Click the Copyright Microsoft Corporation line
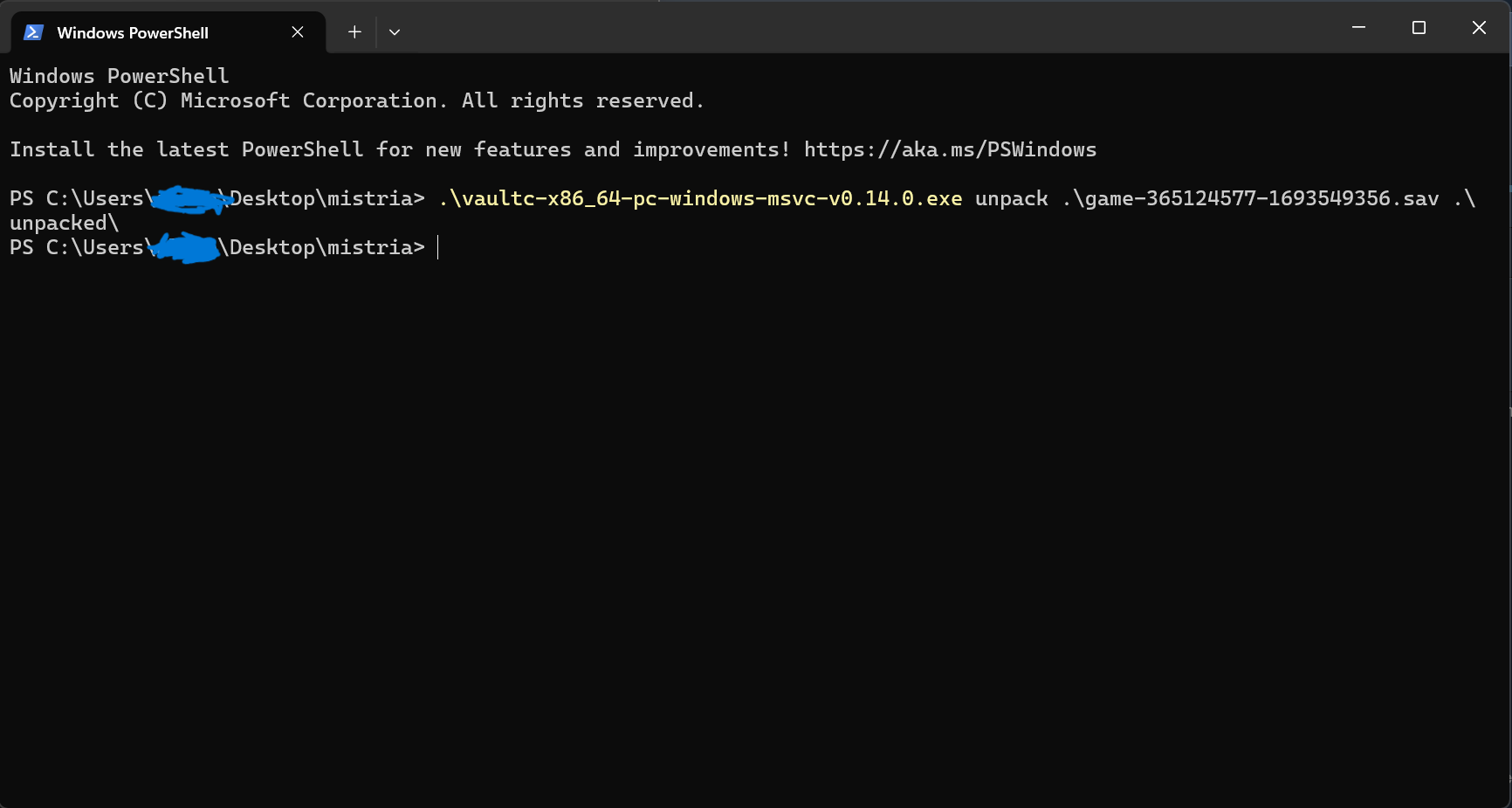Image resolution: width=1512 pixels, height=808 pixels. (356, 100)
